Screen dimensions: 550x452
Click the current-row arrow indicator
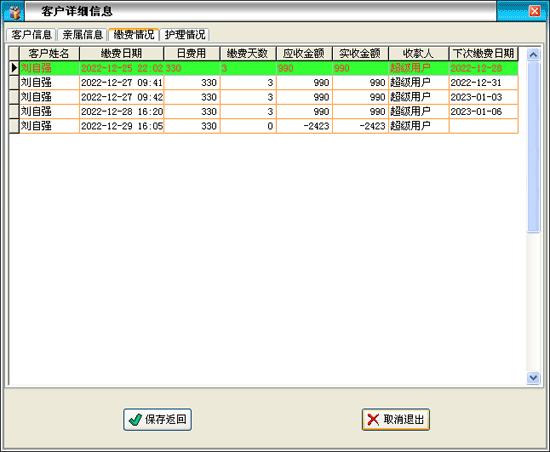pos(14,68)
